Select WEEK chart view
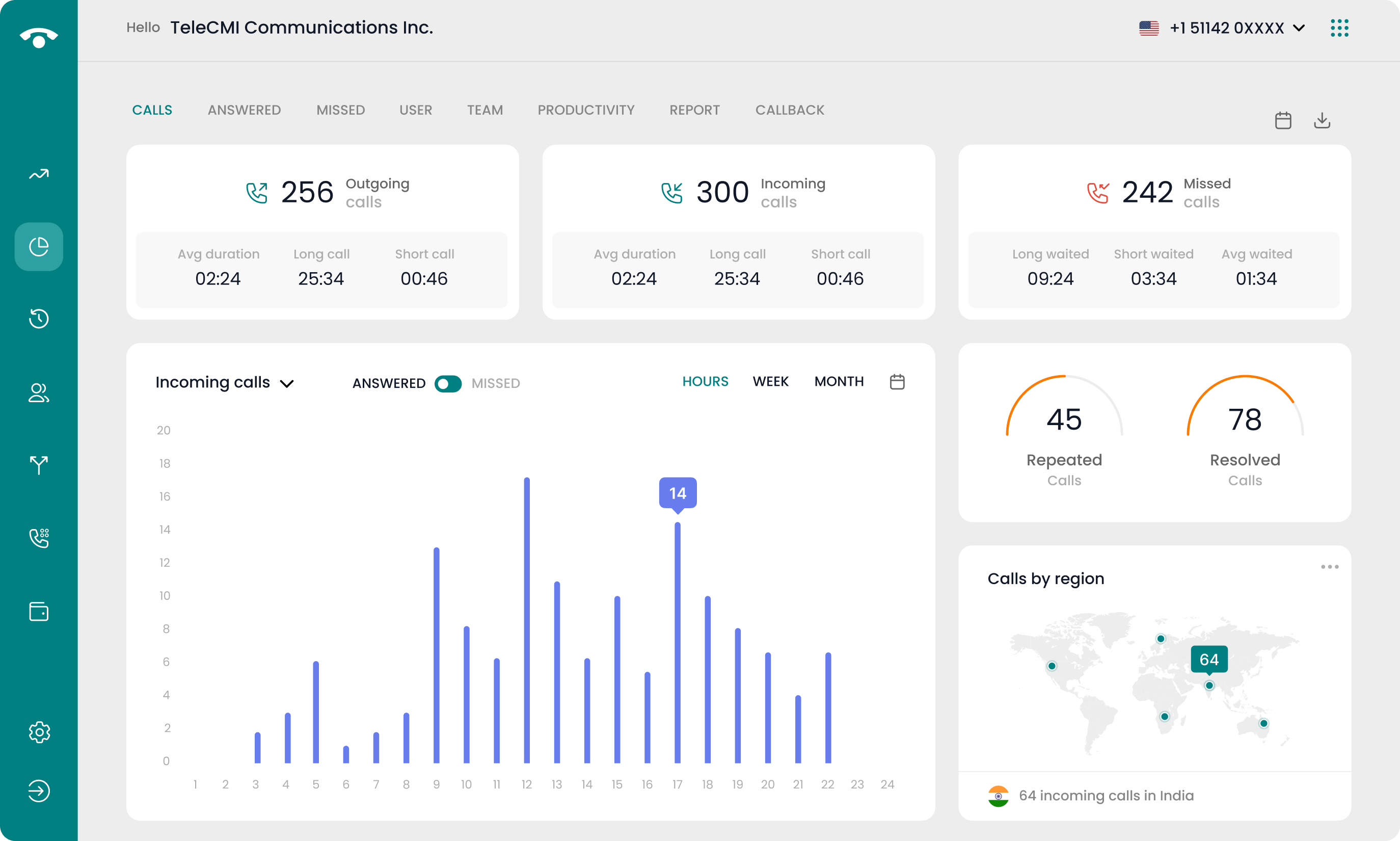 click(770, 381)
